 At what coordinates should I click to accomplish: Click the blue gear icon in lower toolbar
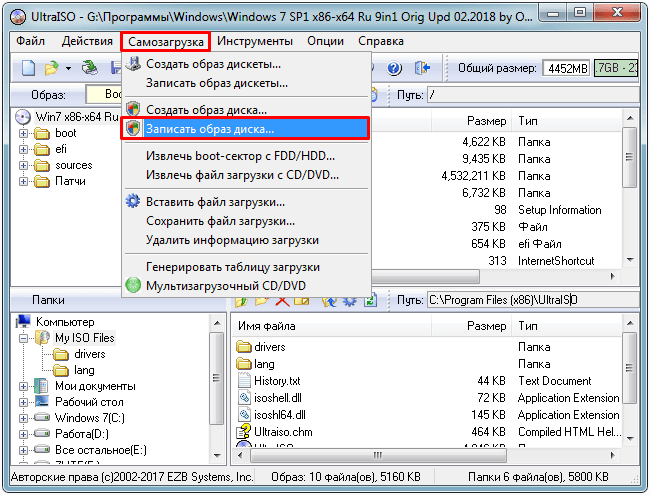click(349, 301)
